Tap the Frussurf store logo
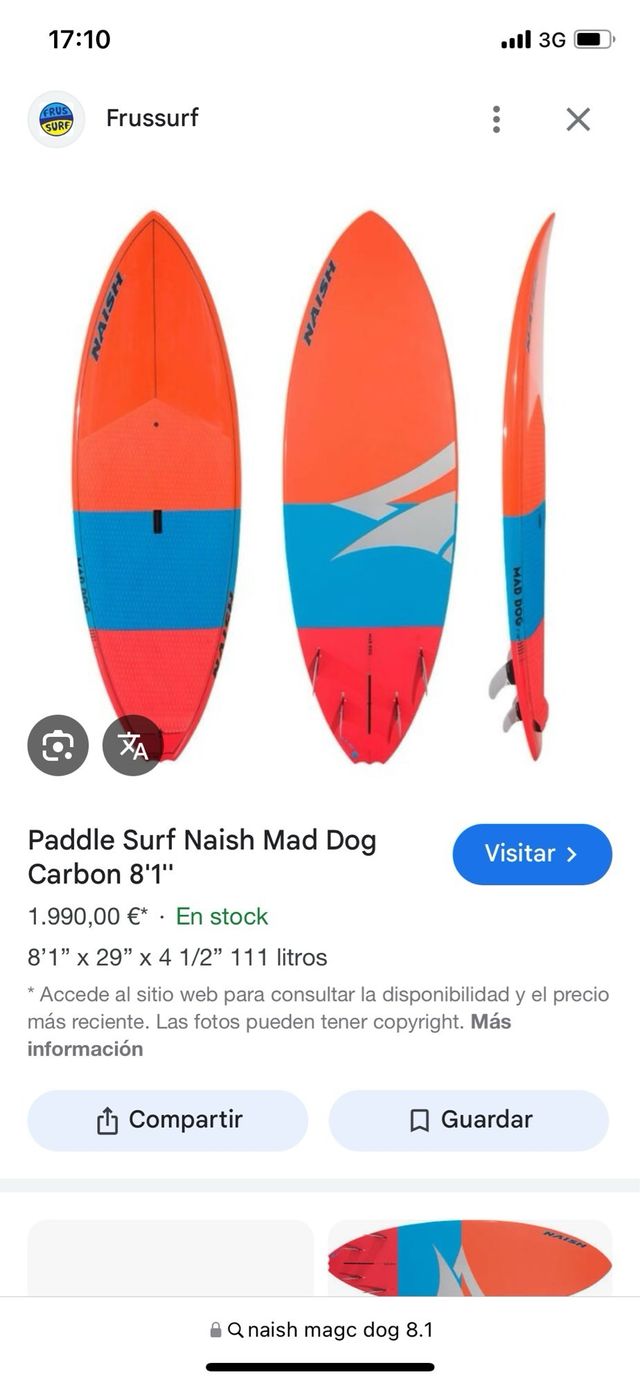The height and width of the screenshot is (1385, 640). [56, 119]
